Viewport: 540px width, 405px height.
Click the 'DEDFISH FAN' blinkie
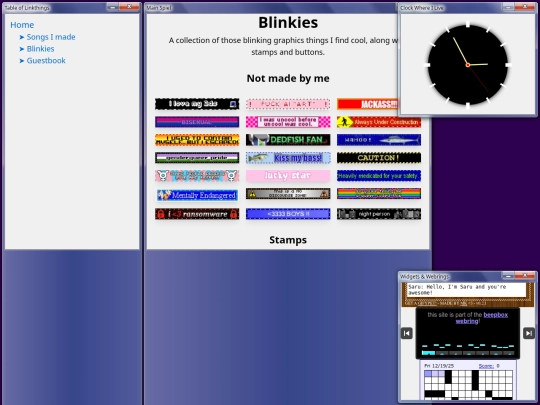click(288, 140)
